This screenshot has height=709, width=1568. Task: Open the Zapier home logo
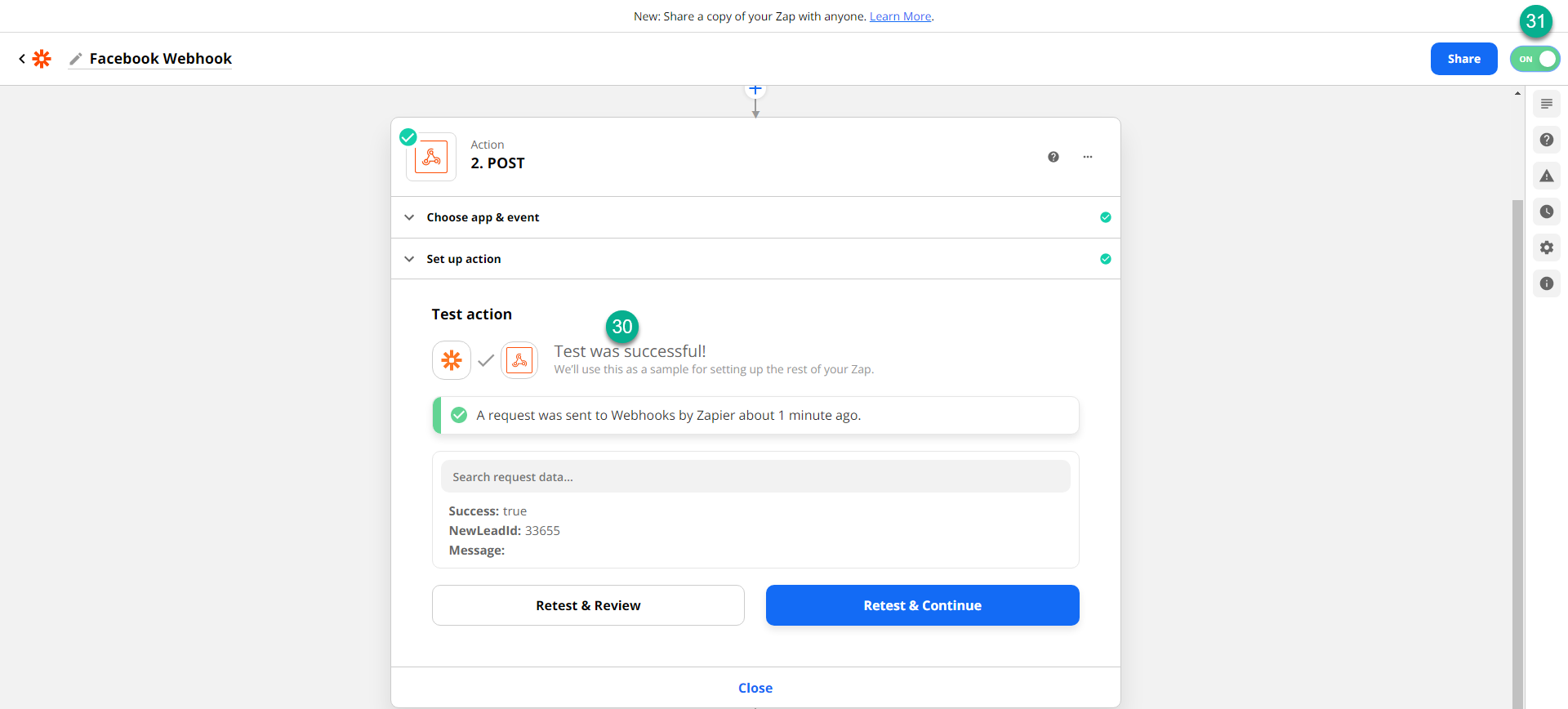(42, 59)
